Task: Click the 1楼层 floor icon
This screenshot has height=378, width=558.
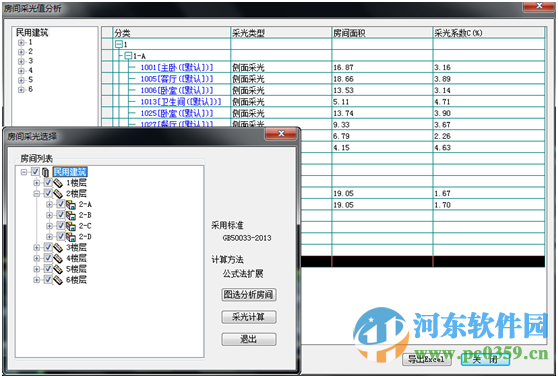Action: click(58, 183)
